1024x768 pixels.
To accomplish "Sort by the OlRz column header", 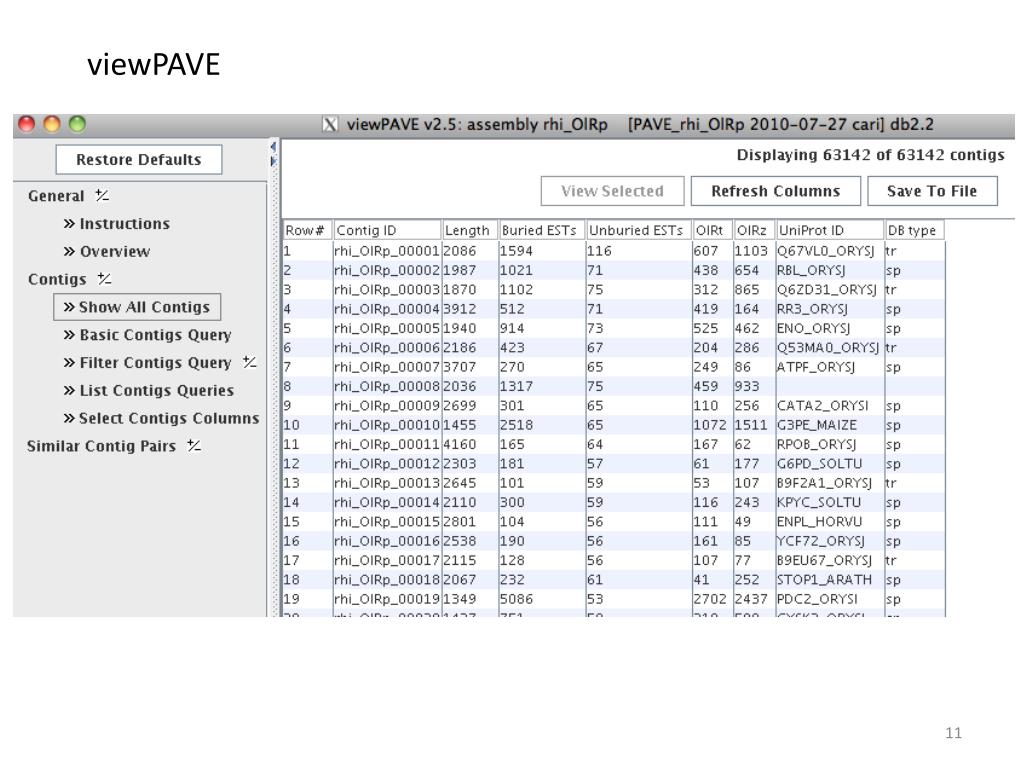I will pyautogui.click(x=754, y=231).
